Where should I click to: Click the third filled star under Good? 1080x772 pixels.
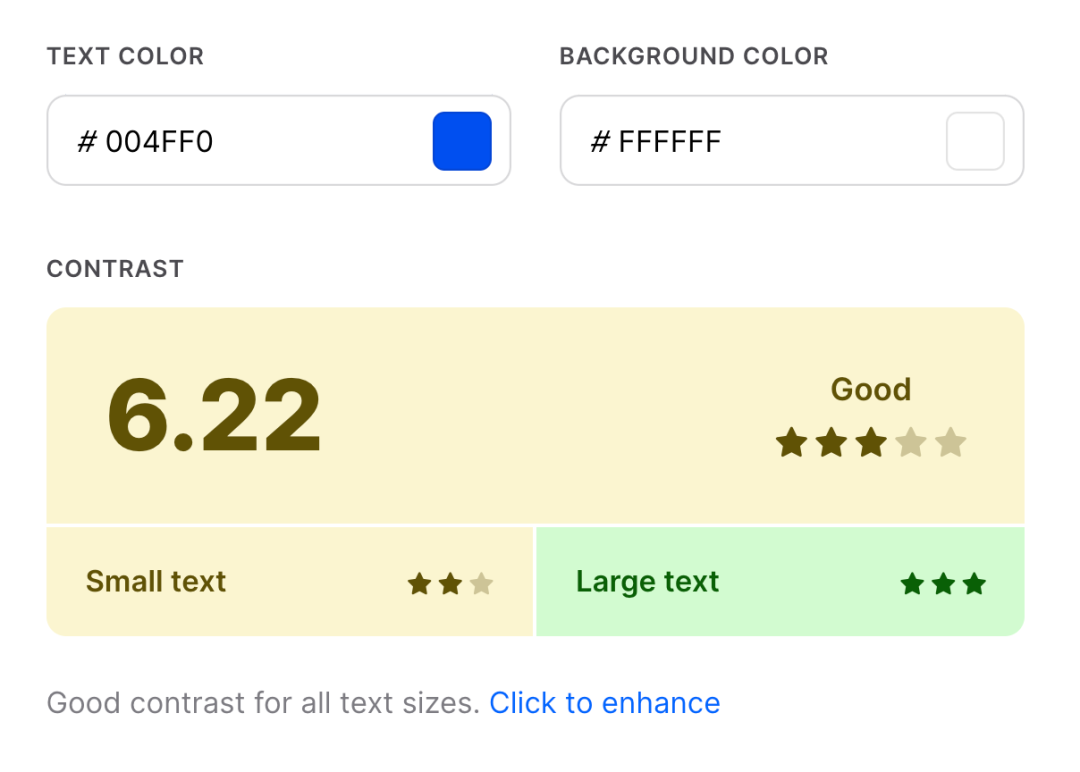pos(871,442)
